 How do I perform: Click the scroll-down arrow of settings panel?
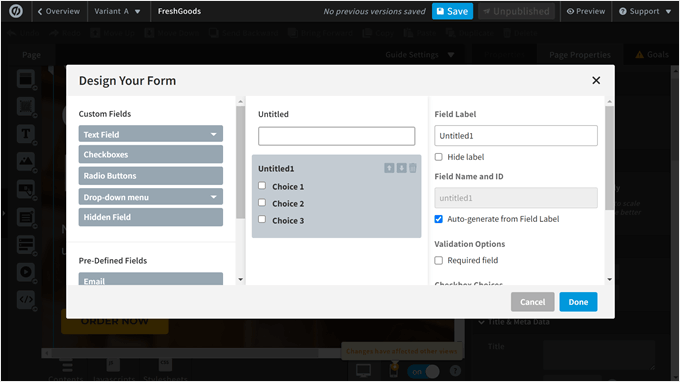609,280
